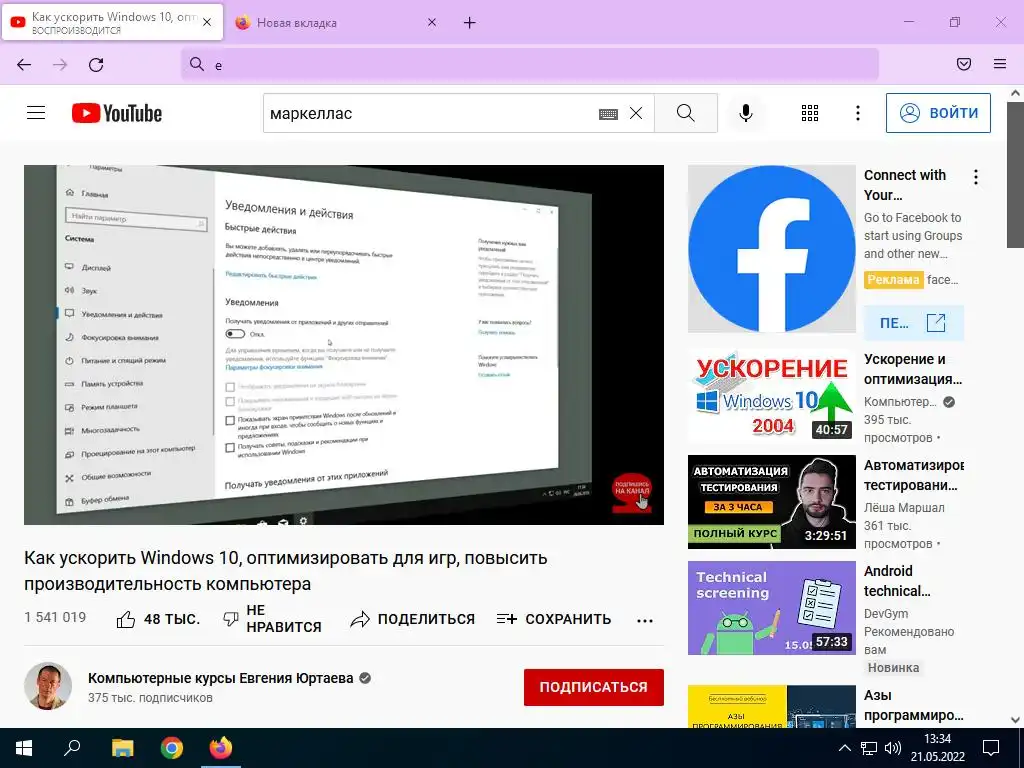Like the video with thumbs up

pyautogui.click(x=157, y=619)
